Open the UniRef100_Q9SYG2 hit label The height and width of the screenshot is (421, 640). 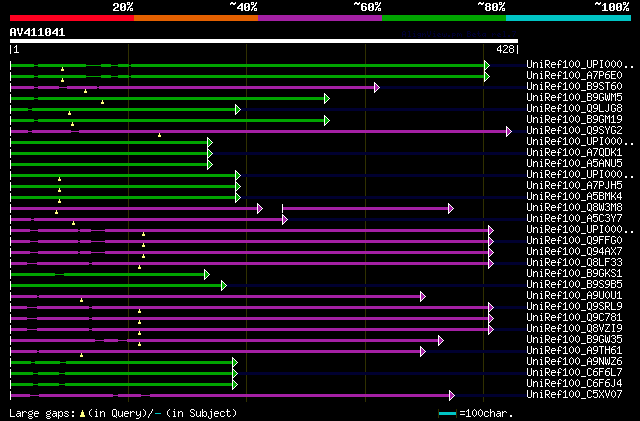[574, 131]
